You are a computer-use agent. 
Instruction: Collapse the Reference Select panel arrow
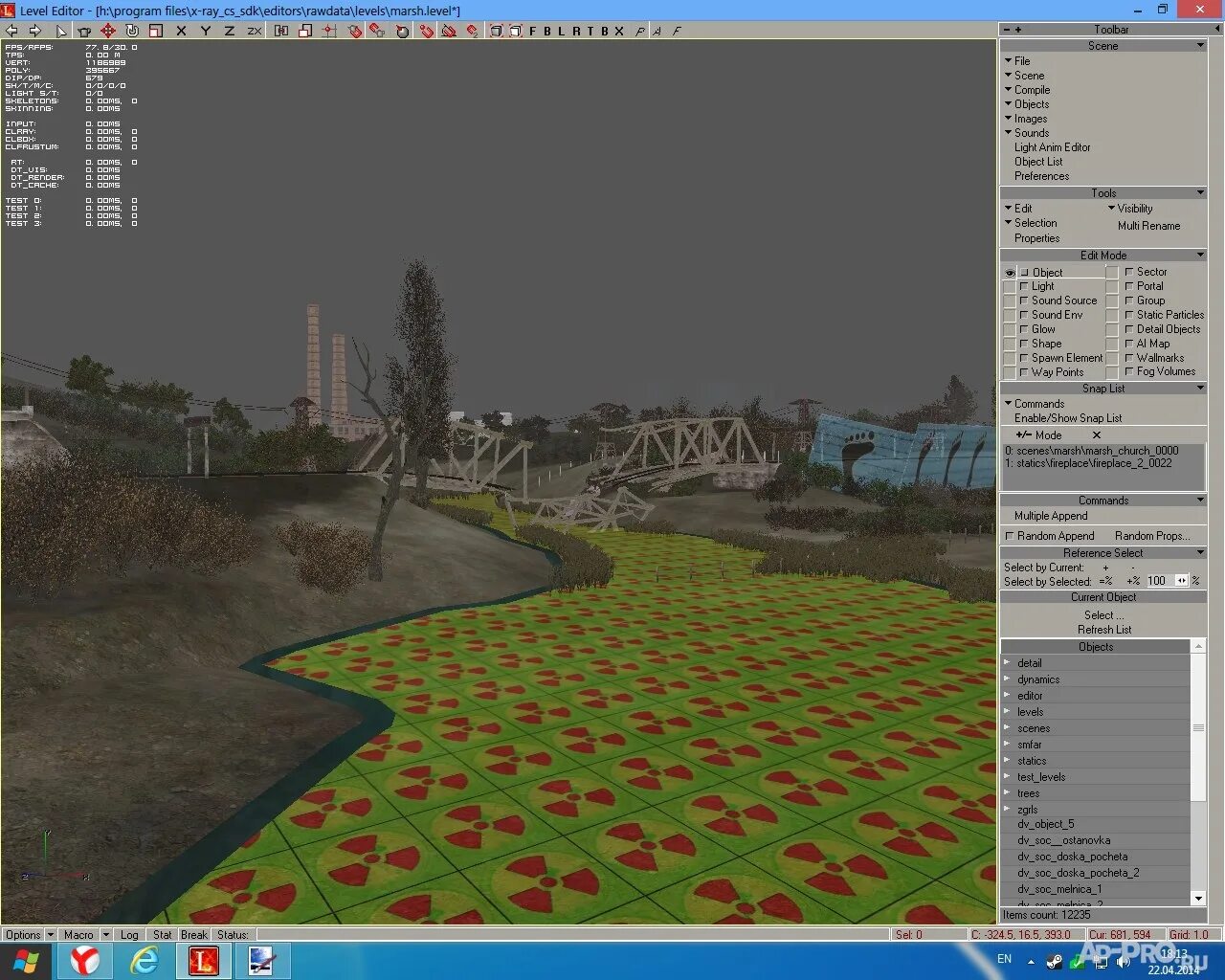pyautogui.click(x=1200, y=553)
